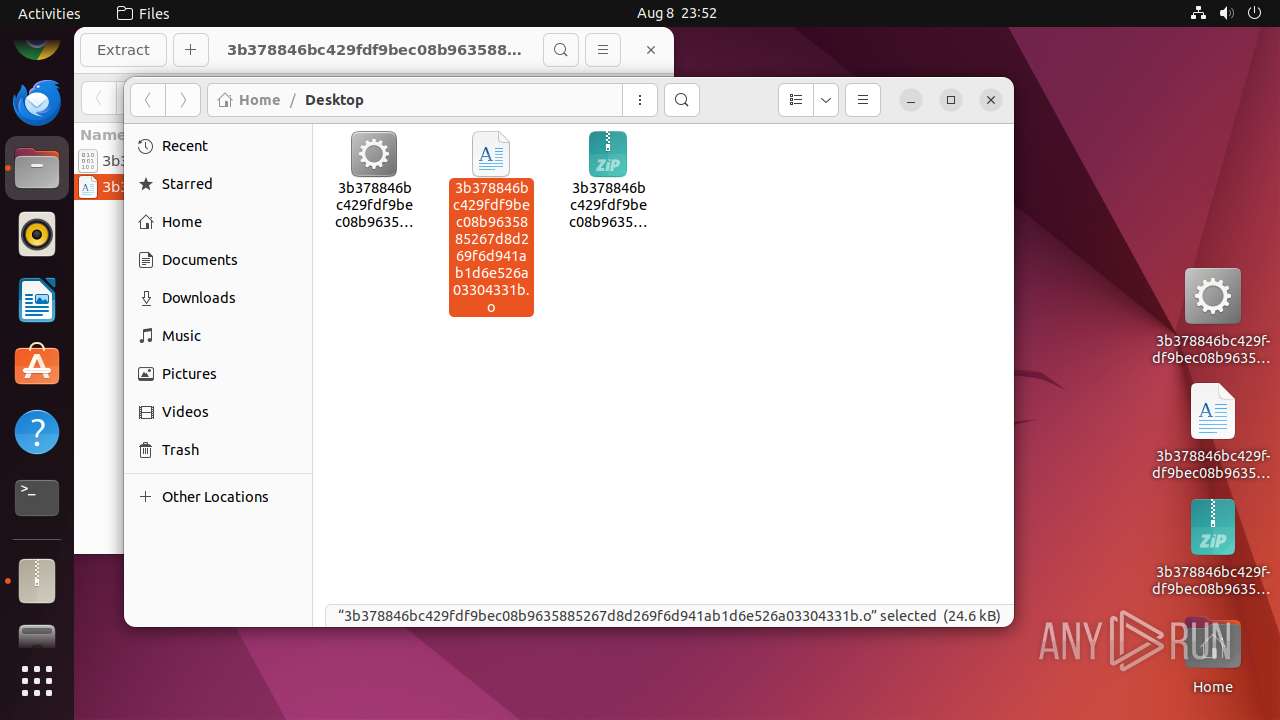The image size is (1280, 720).
Task: Open archive manager hamburger menu
Action: tap(602, 50)
